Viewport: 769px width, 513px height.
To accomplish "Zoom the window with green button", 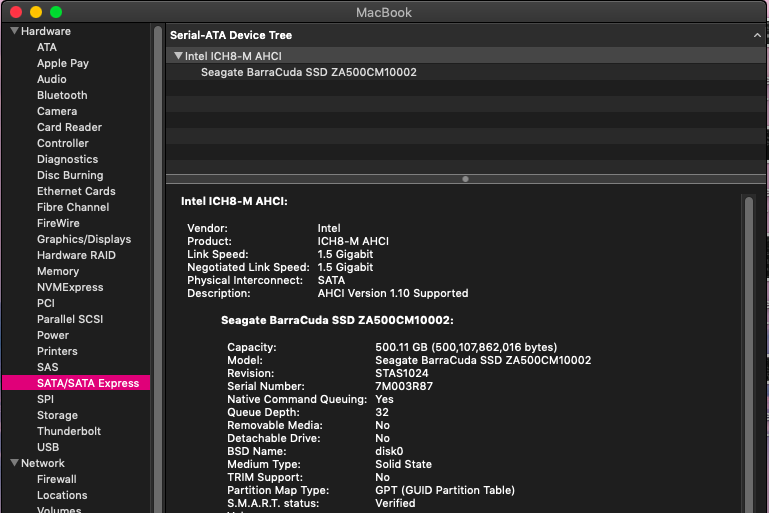I will 56,12.
